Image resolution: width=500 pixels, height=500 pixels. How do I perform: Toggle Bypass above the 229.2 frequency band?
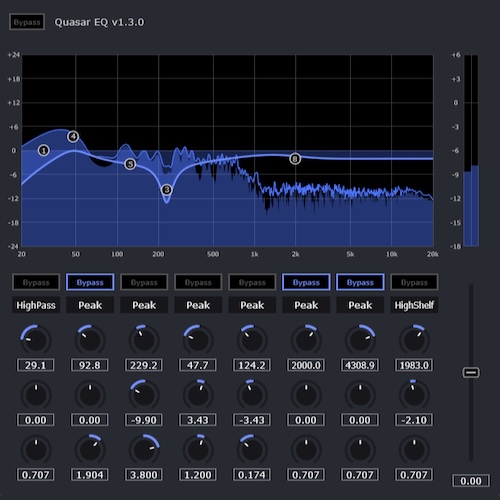pos(144,282)
